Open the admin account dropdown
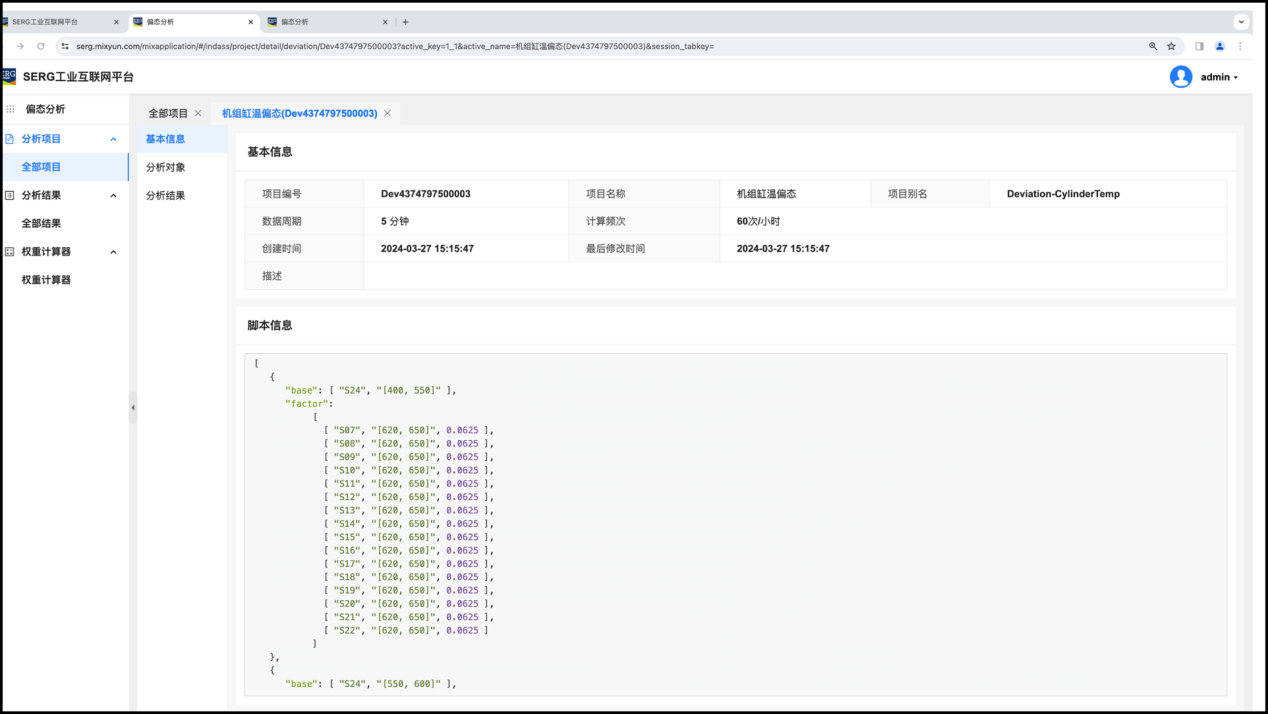The height and width of the screenshot is (714, 1268). point(1219,77)
